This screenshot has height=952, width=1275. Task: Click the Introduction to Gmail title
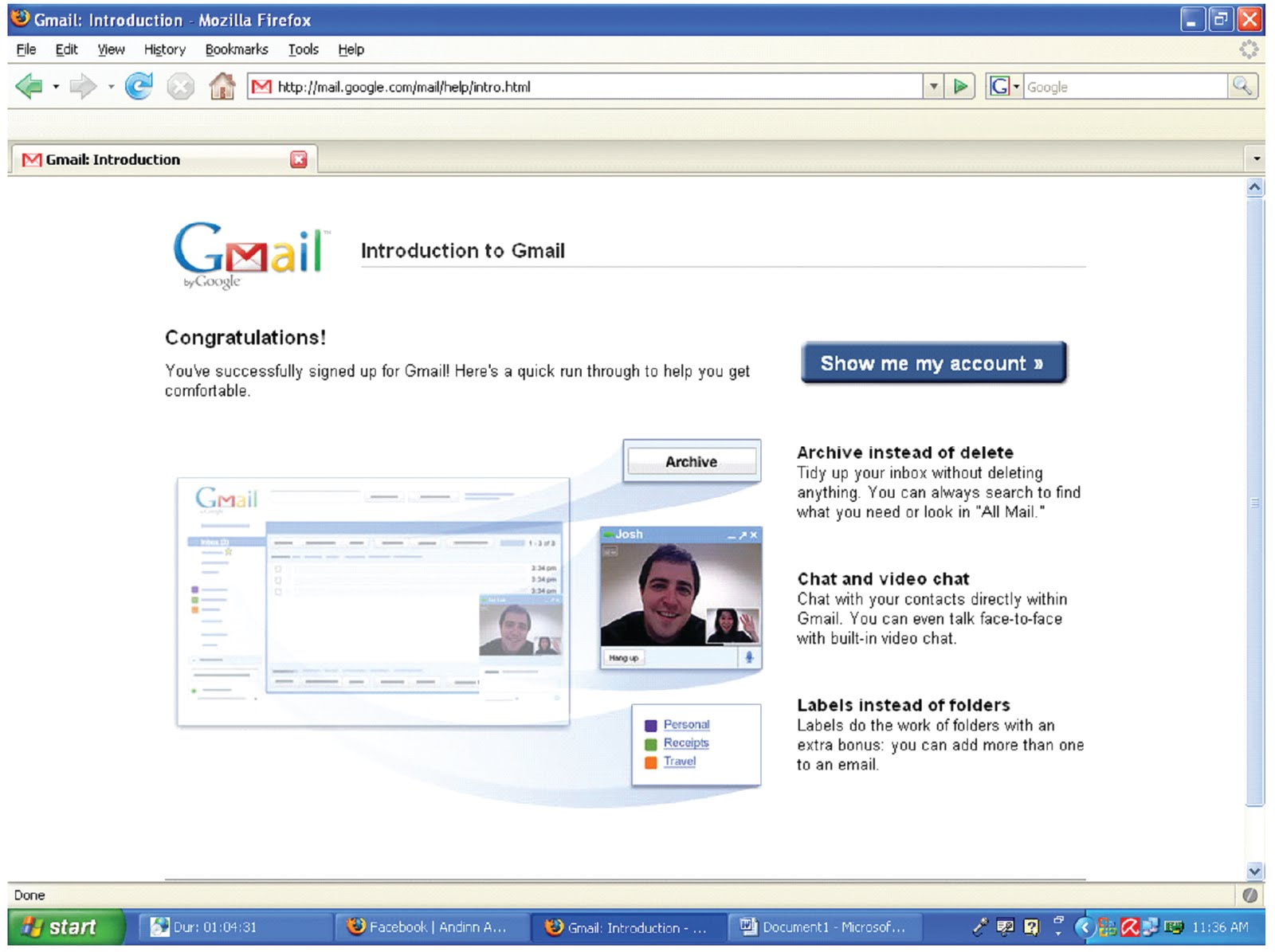463,251
